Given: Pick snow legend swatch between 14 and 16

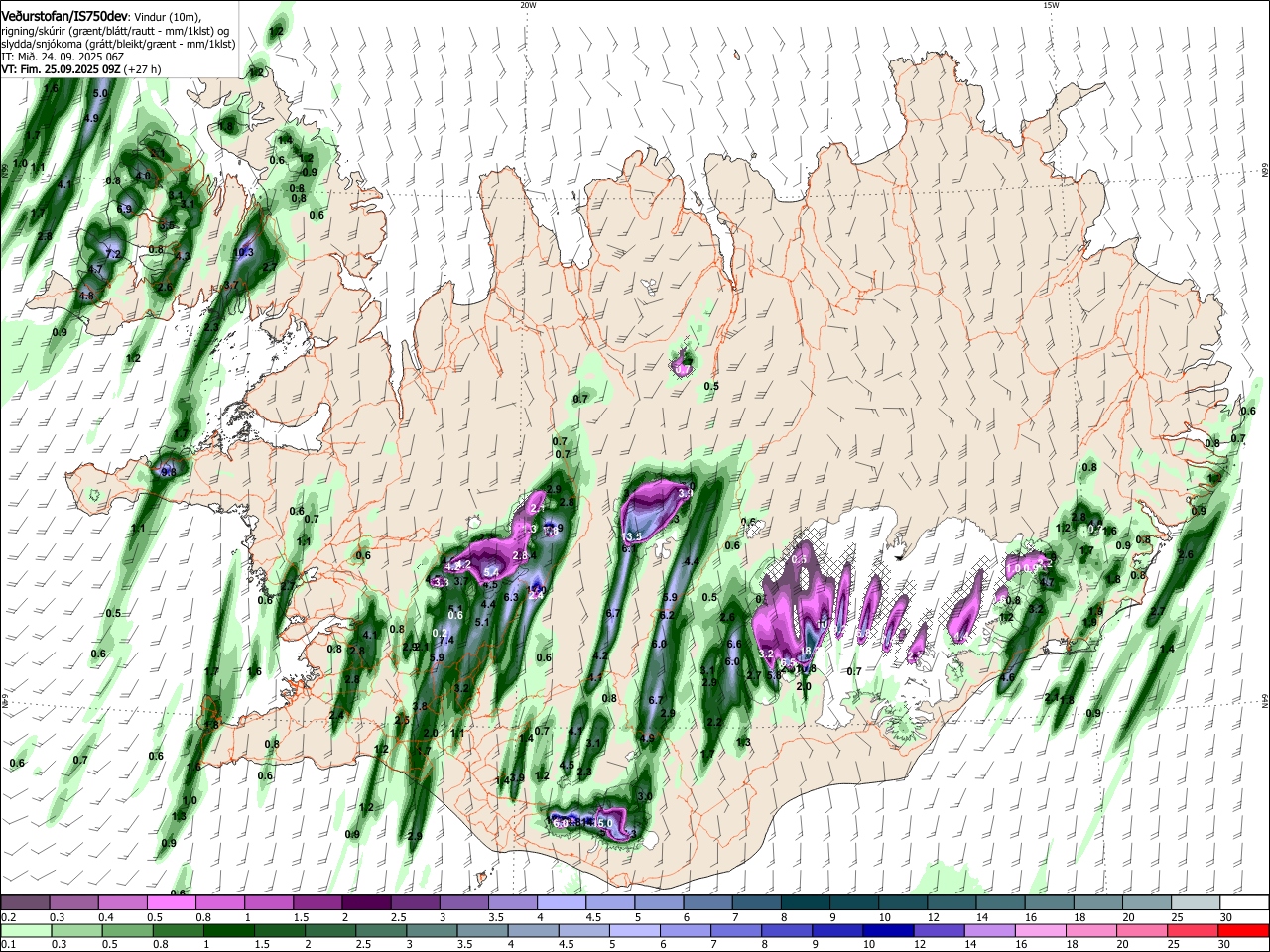Looking at the screenshot, I should [1001, 903].
